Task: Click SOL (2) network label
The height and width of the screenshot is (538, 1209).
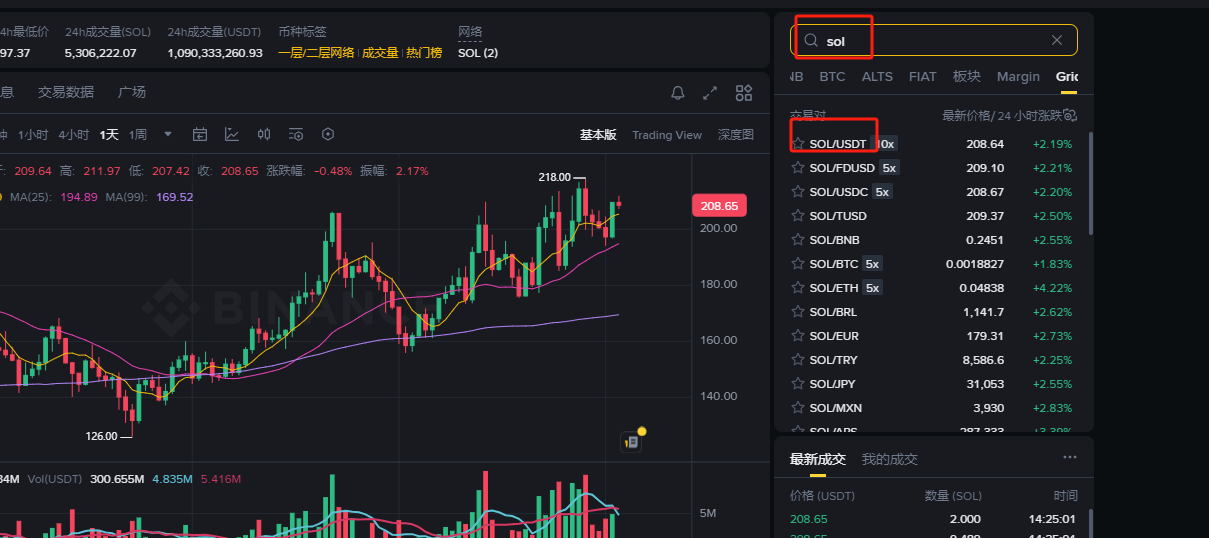Action: click(478, 53)
